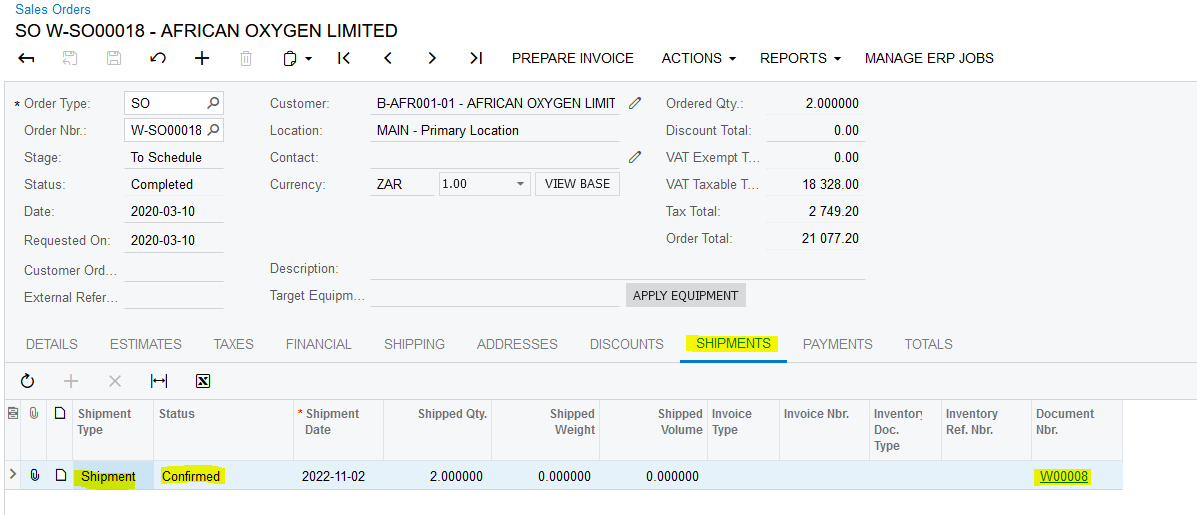Click the back arrow to save and close

(x=27, y=58)
